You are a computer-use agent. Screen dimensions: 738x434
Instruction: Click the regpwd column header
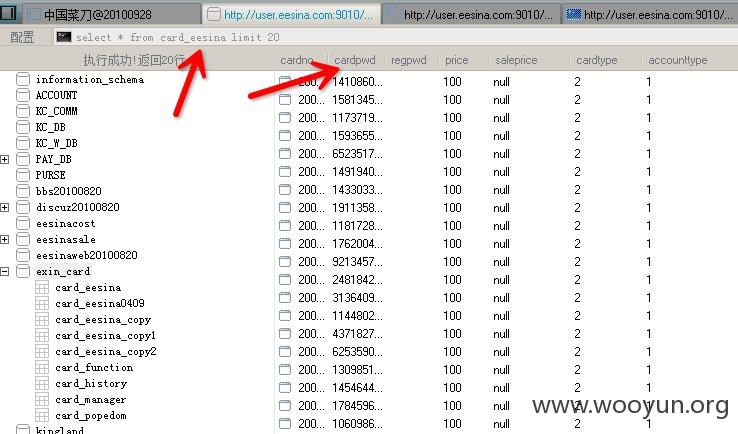pyautogui.click(x=409, y=60)
